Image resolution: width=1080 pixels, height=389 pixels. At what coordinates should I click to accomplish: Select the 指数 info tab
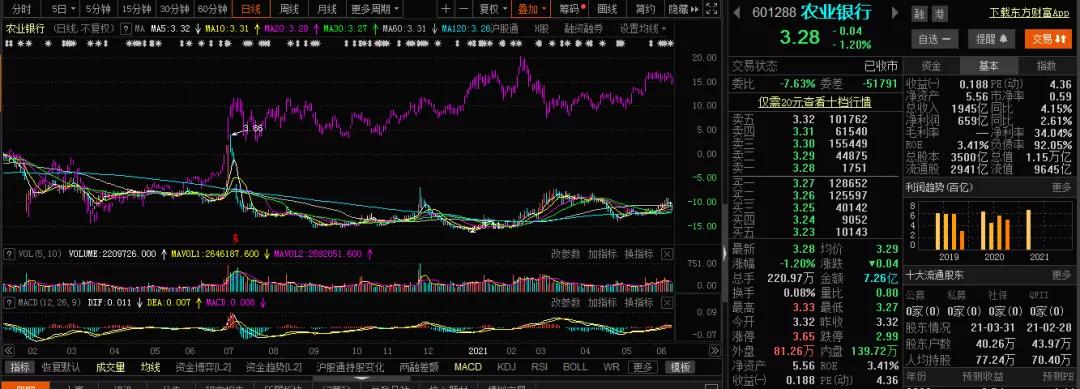tap(1046, 66)
